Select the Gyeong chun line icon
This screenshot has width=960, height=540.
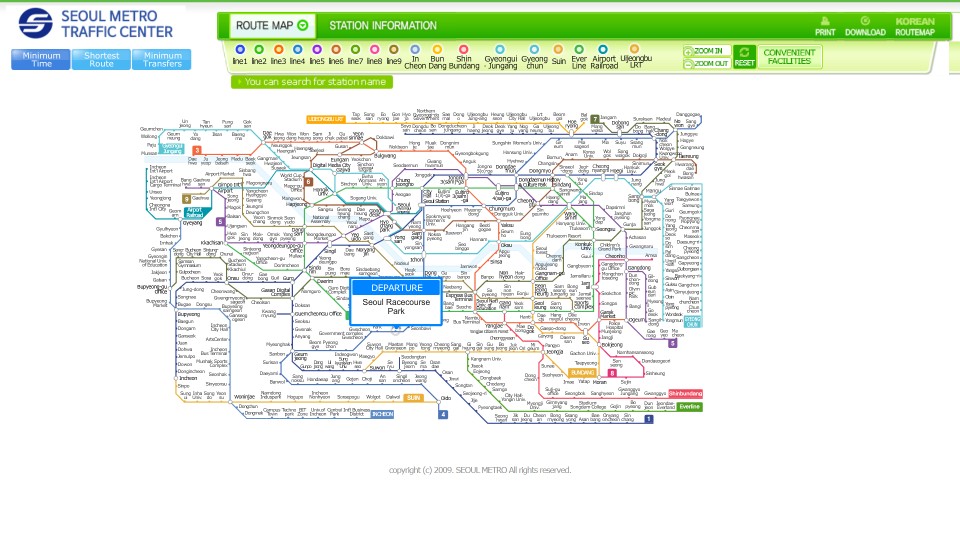[x=534, y=50]
